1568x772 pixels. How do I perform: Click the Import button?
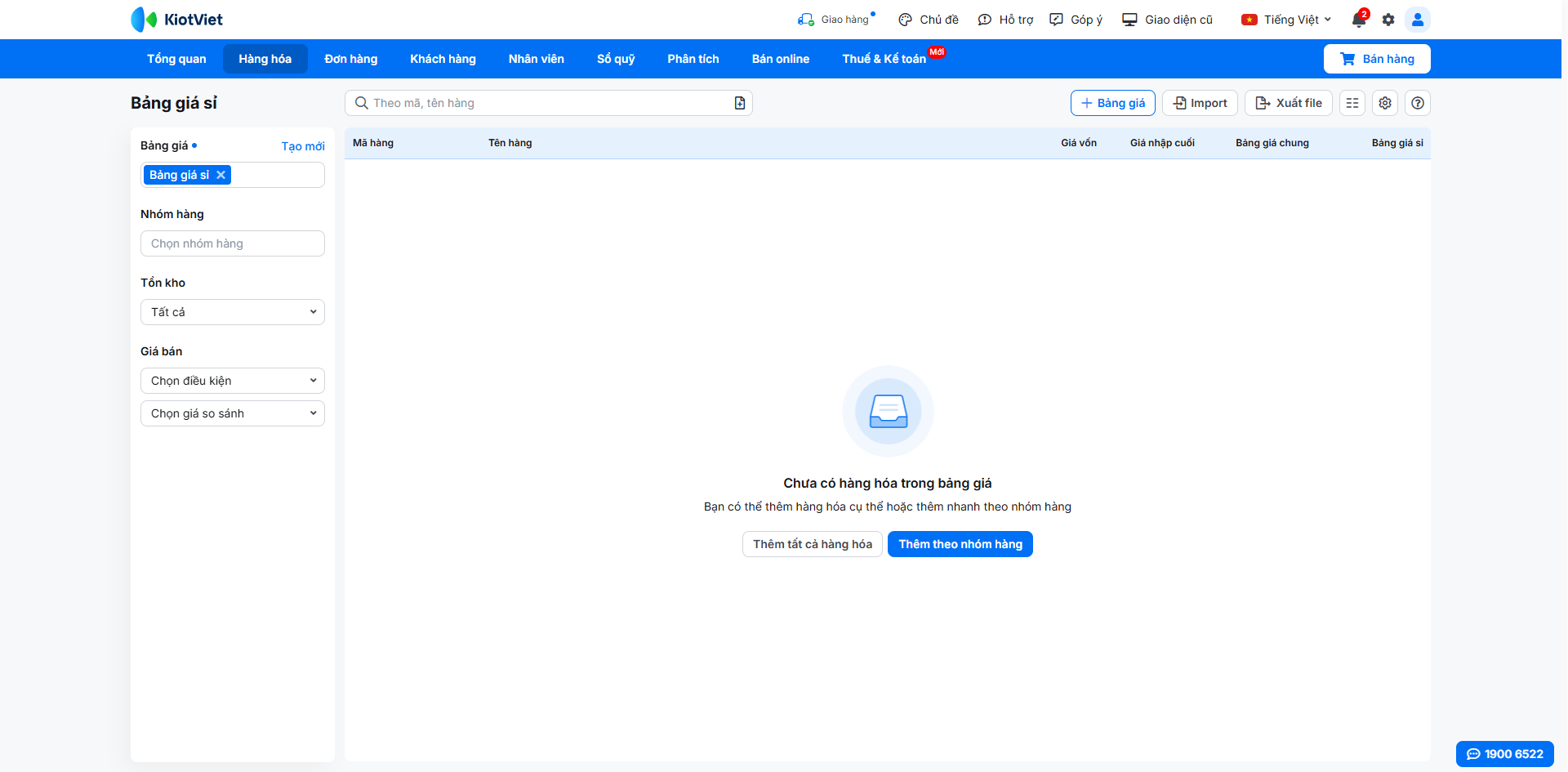[x=1200, y=103]
